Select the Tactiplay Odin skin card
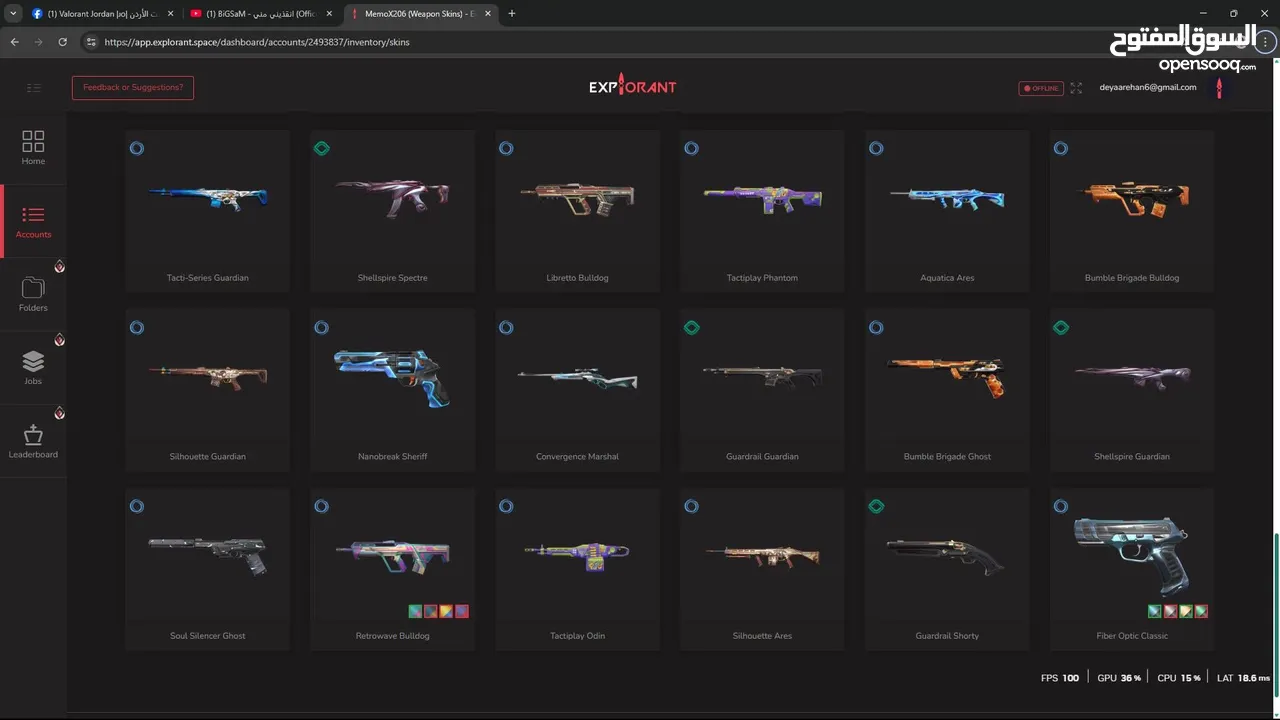The image size is (1280, 720). (577, 569)
